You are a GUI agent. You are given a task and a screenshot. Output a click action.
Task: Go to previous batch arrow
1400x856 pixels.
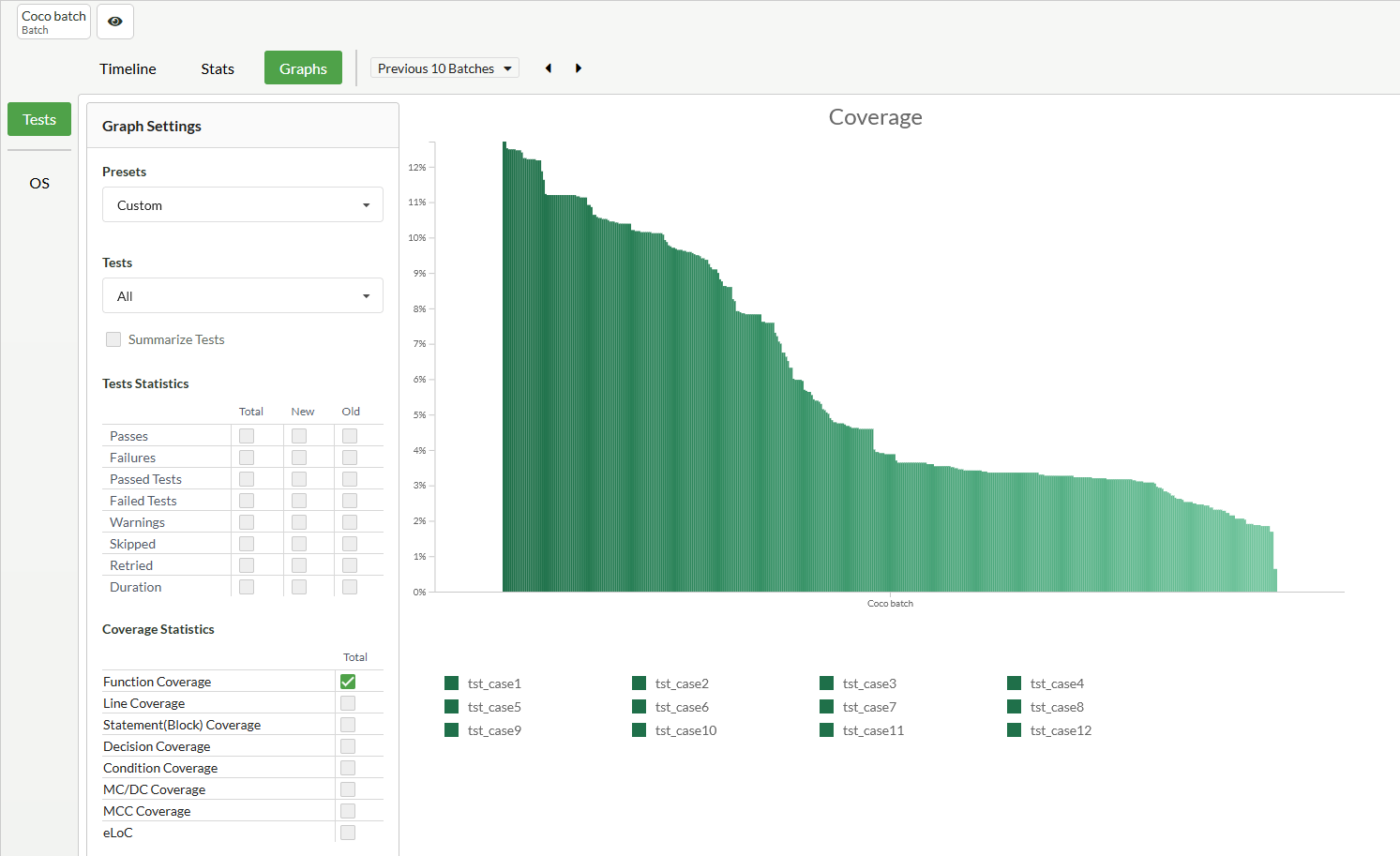tap(549, 68)
